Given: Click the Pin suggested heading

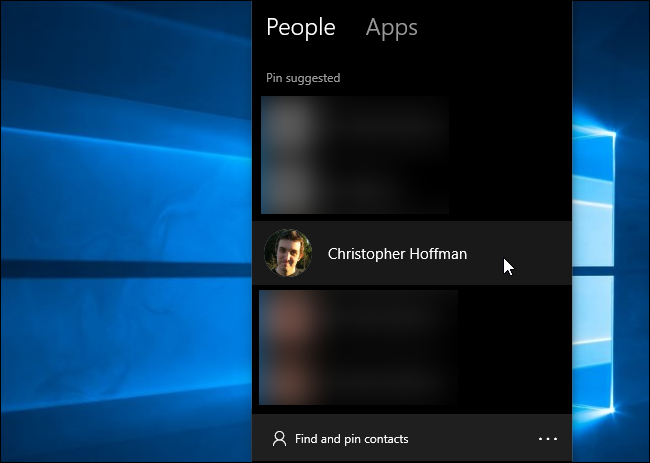Looking at the screenshot, I should coord(303,78).
